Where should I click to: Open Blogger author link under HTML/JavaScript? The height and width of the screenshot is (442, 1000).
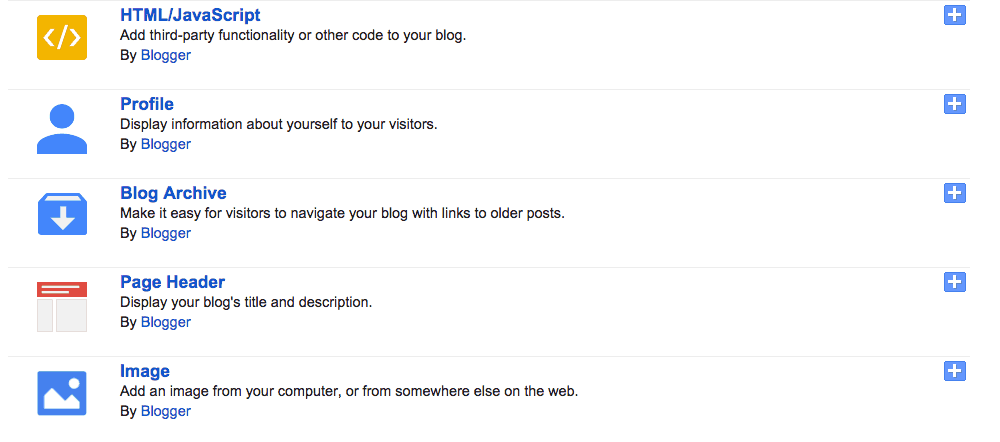coord(166,55)
